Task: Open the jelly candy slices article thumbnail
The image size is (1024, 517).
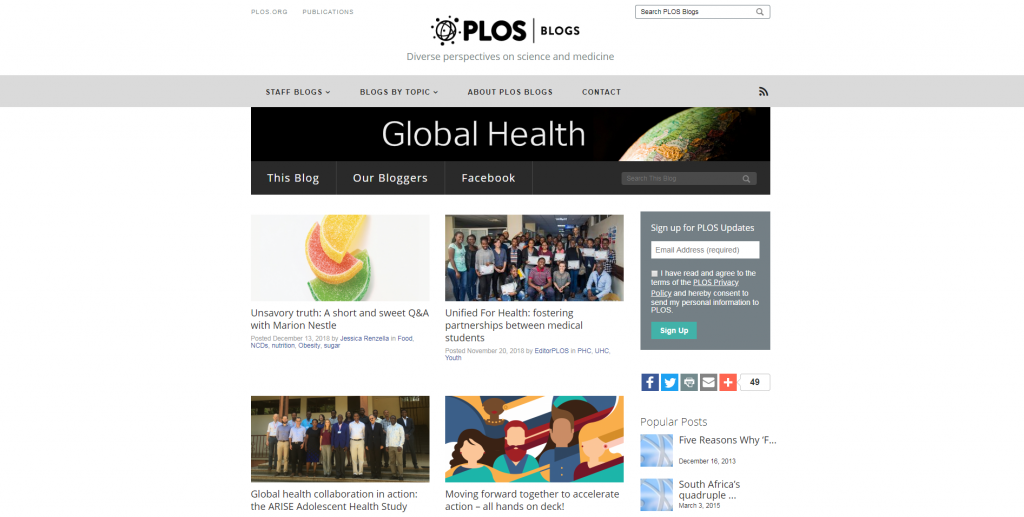Action: pos(340,258)
